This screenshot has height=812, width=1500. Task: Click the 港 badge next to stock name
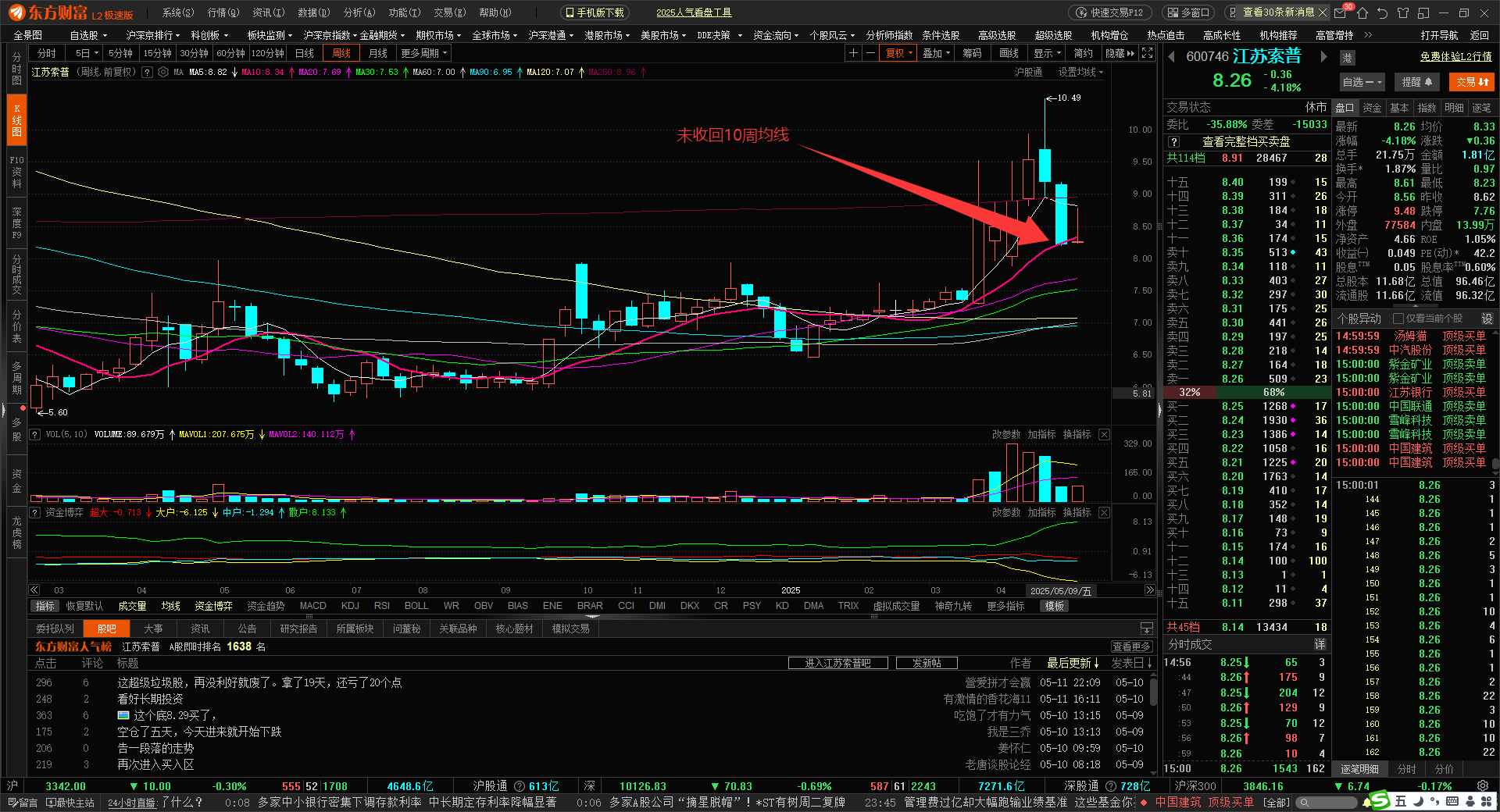point(1347,58)
